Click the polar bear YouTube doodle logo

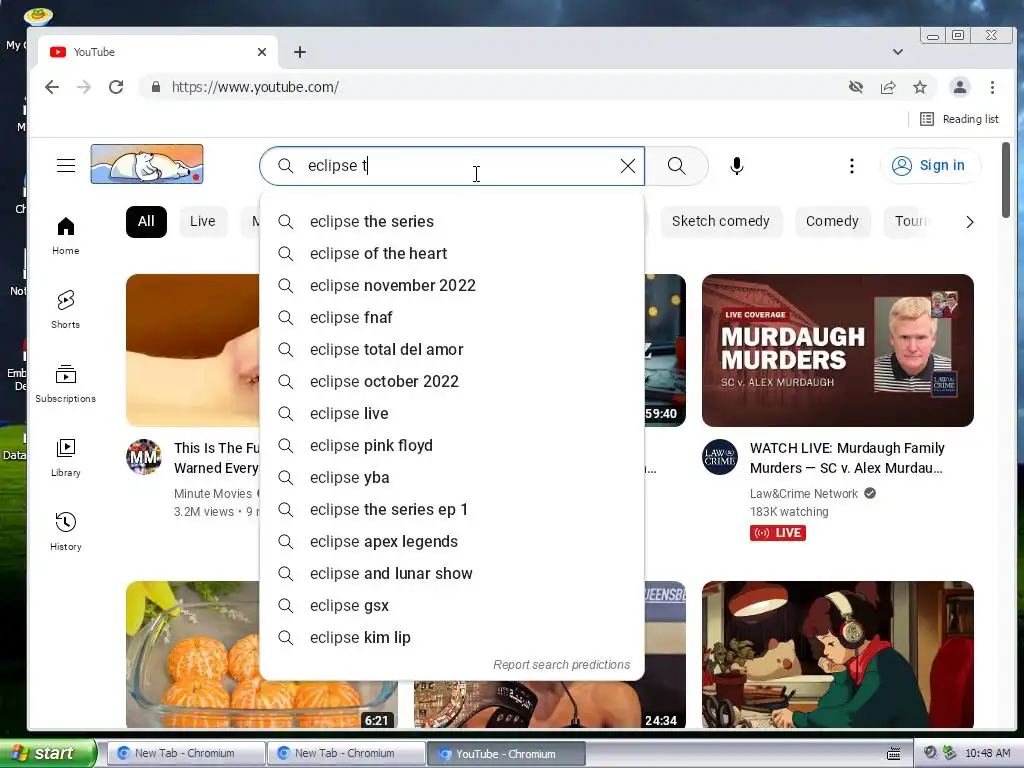[147, 164]
